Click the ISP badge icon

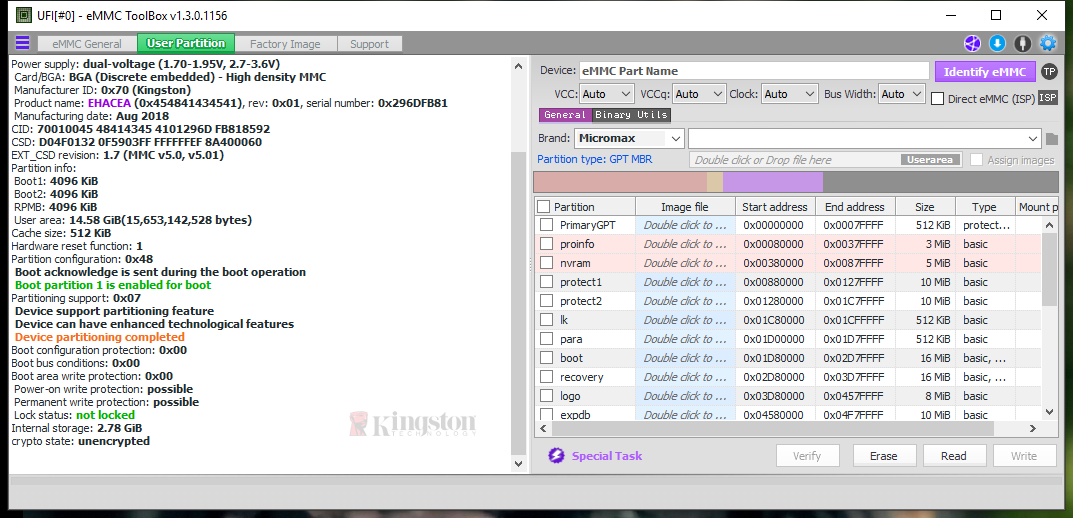pos(1047,97)
